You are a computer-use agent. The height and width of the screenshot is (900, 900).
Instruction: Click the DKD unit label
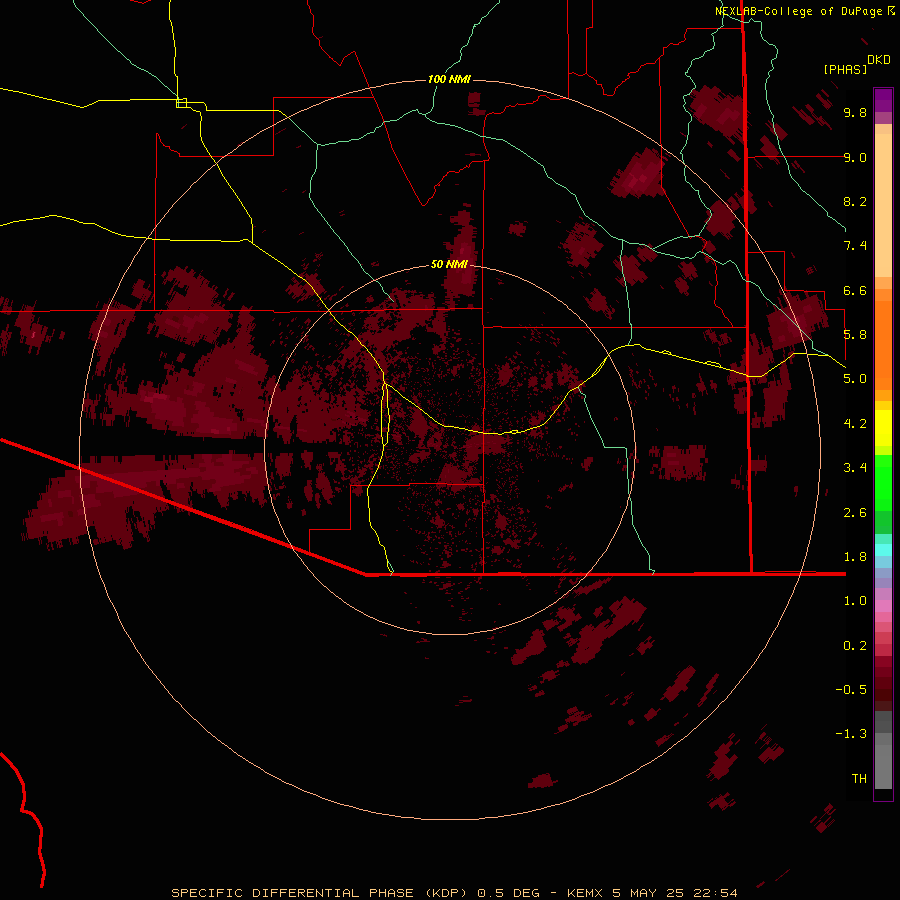879,60
